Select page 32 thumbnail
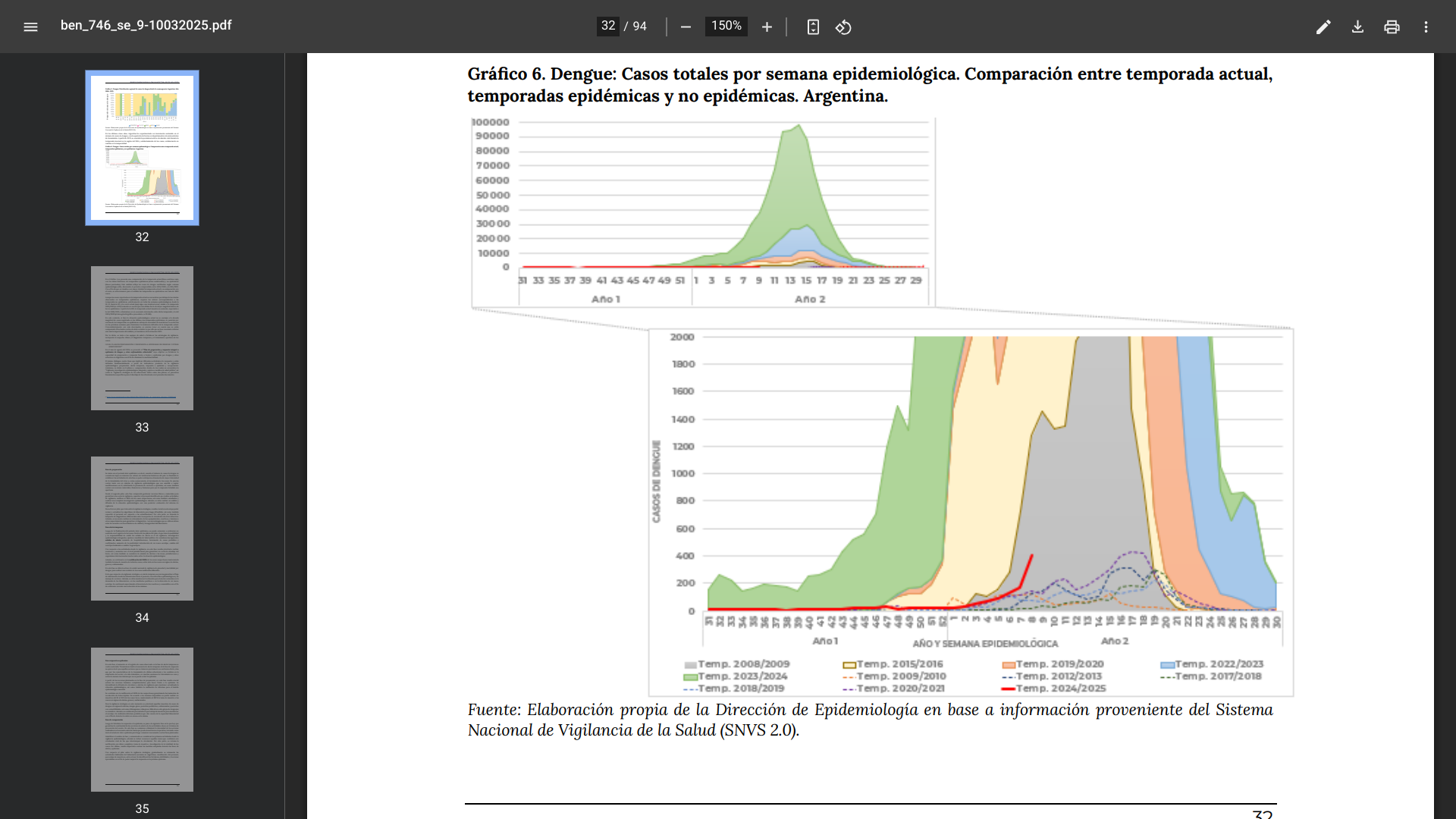Screen dimensions: 1456x819 (x=142, y=148)
